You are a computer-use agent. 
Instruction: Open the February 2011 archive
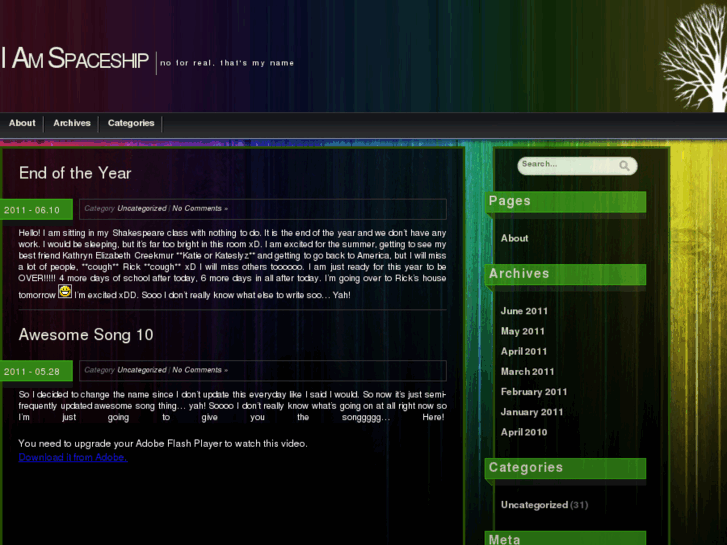534,391
